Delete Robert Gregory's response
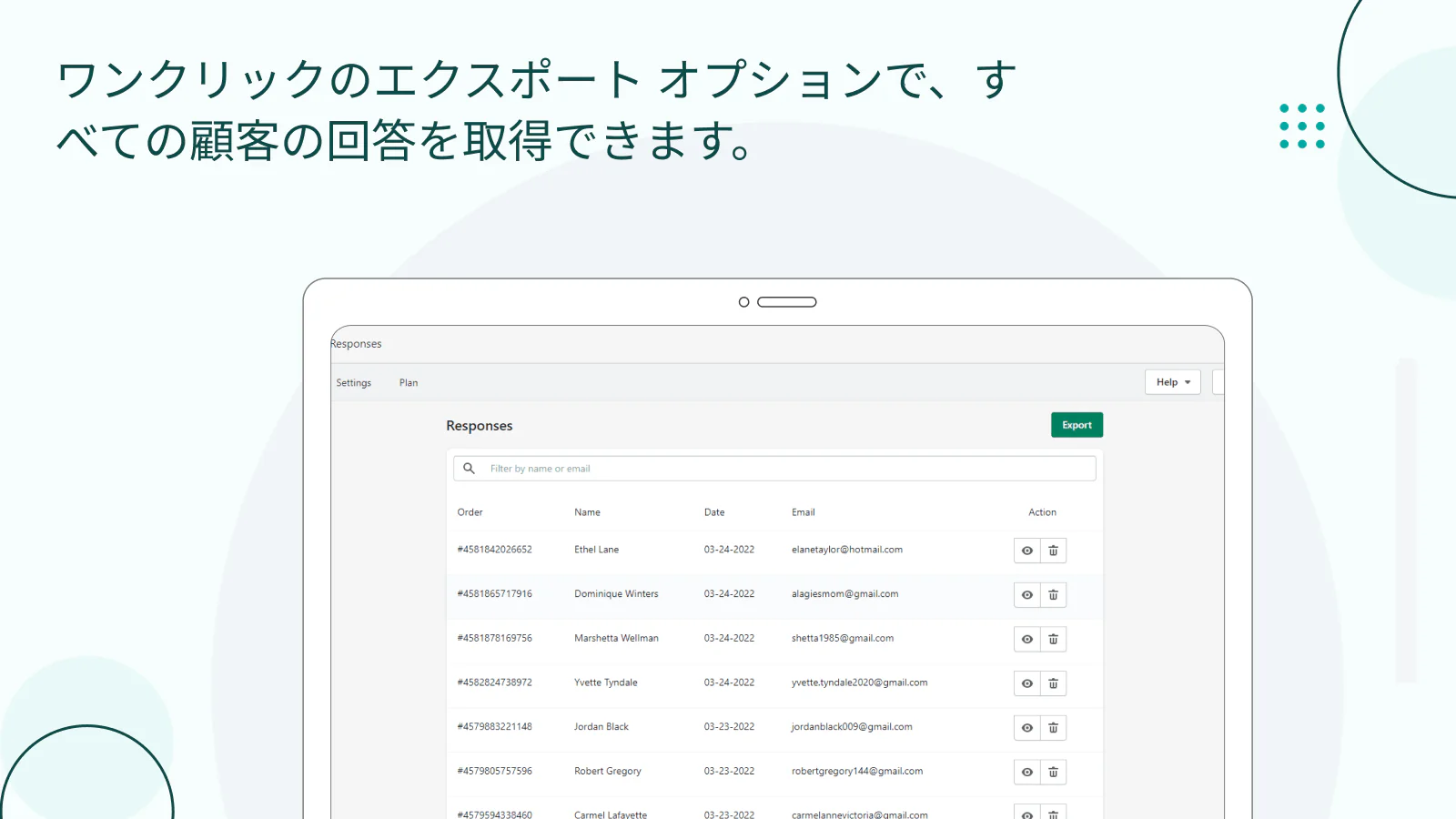 1053,773
